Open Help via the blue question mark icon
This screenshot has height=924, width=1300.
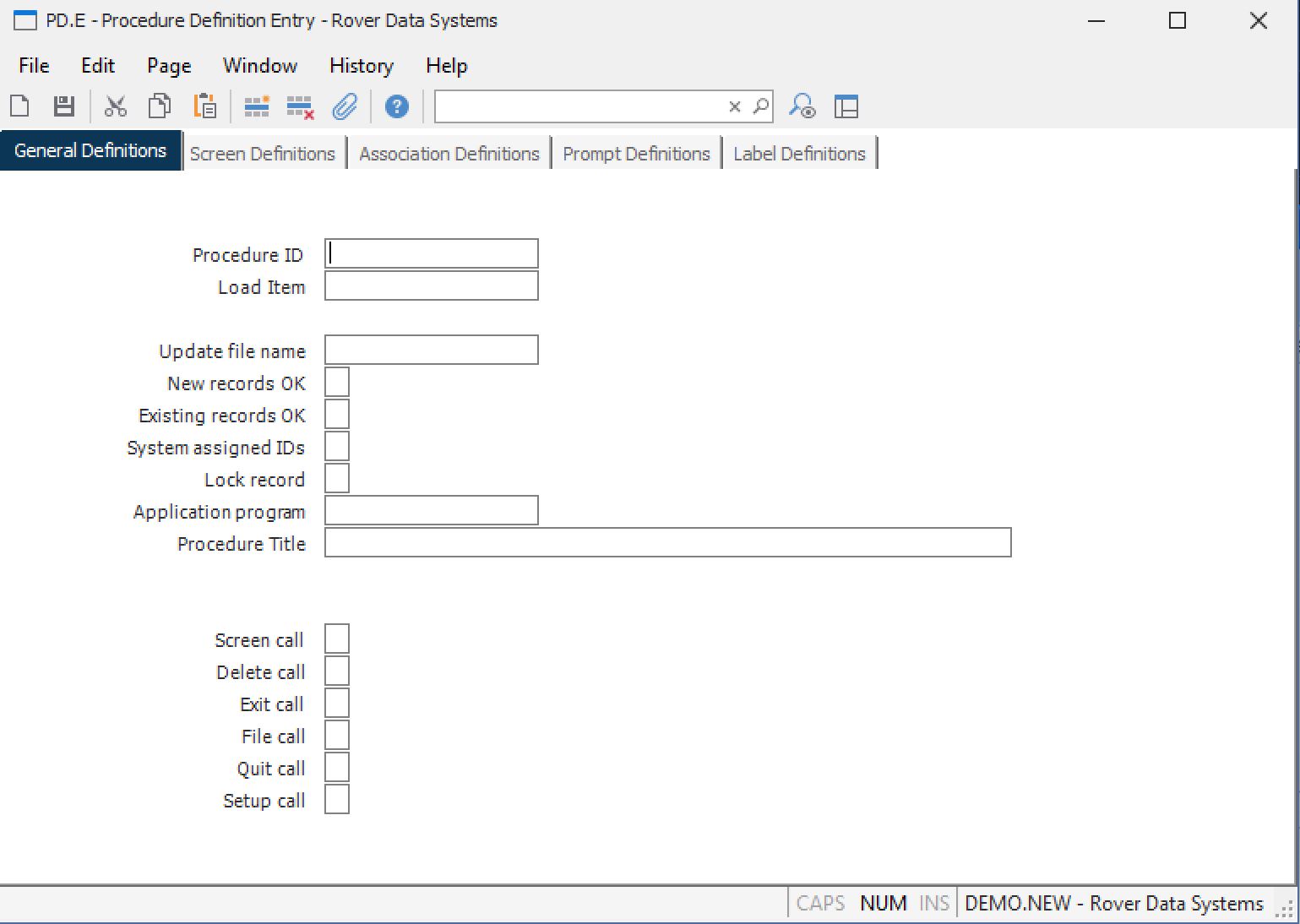[x=396, y=106]
